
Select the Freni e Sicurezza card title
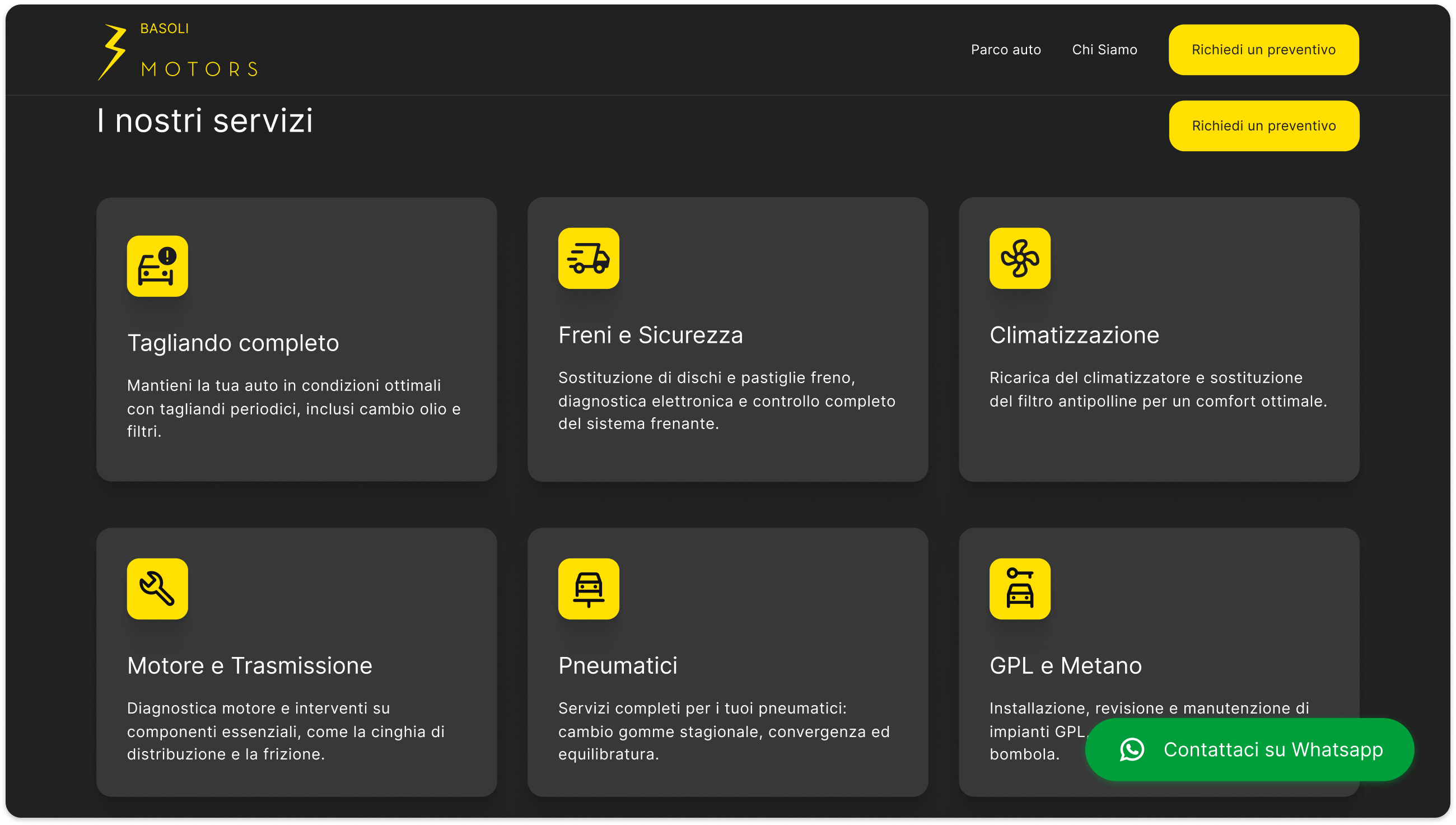coord(650,335)
